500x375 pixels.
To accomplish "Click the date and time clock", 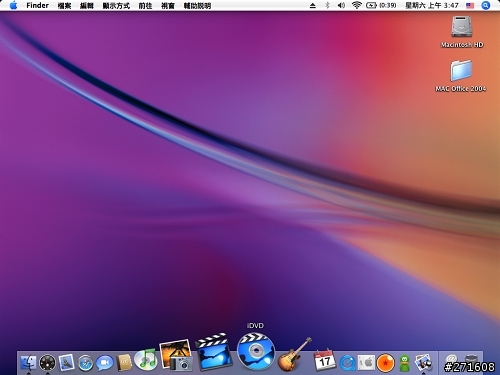I will click(432, 5).
